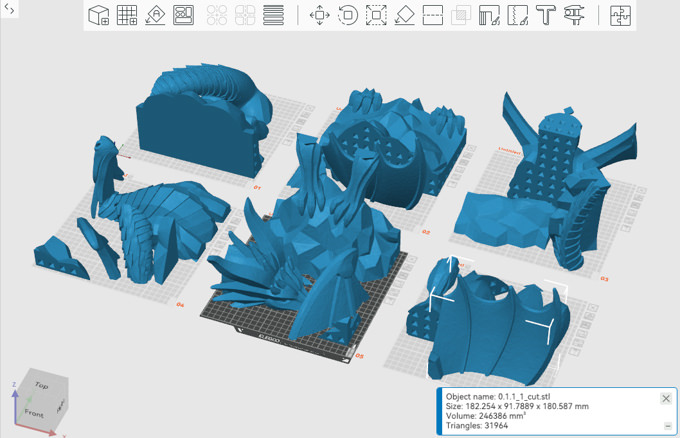
Task: Click the sidebar collapse arrows icon
Action: tap(10, 9)
